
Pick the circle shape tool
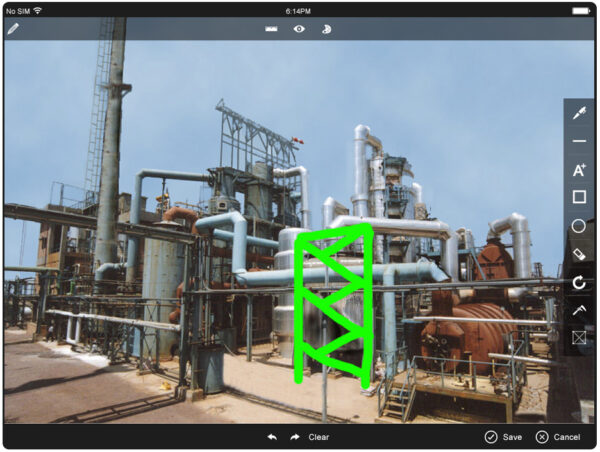click(579, 226)
